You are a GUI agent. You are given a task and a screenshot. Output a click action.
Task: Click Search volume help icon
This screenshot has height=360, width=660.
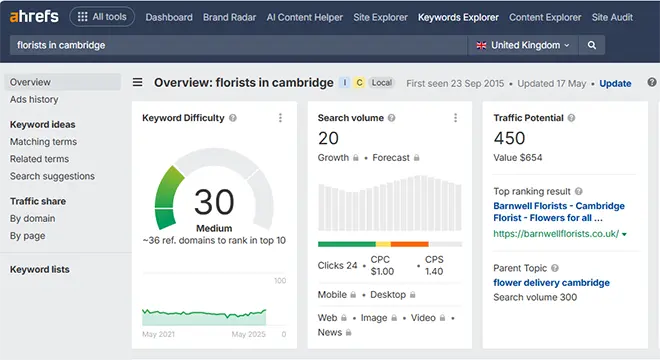click(x=391, y=118)
